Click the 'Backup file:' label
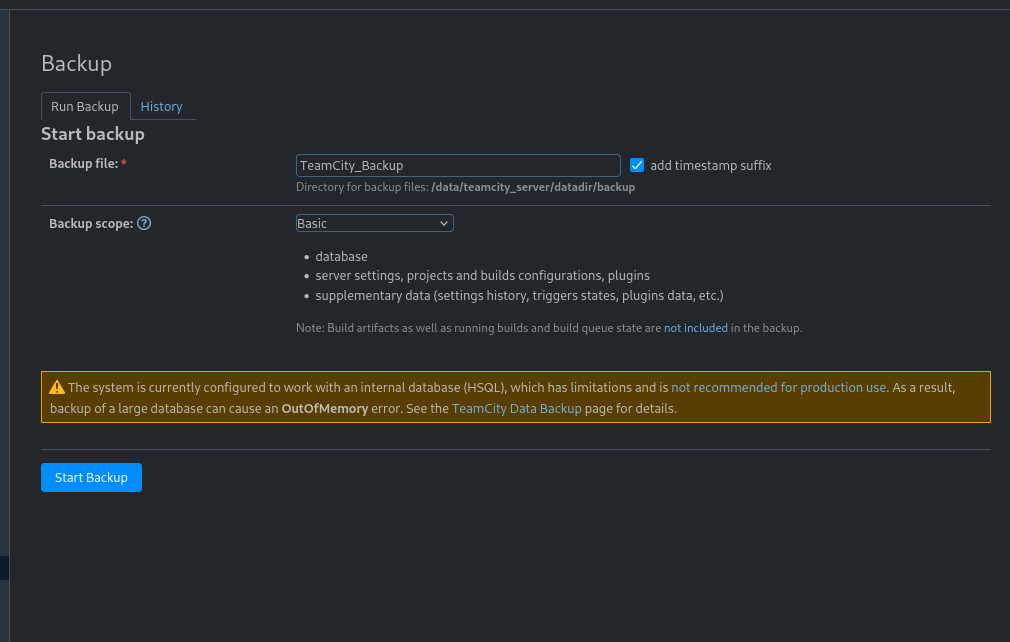The height and width of the screenshot is (642, 1010). pyautogui.click(x=84, y=164)
